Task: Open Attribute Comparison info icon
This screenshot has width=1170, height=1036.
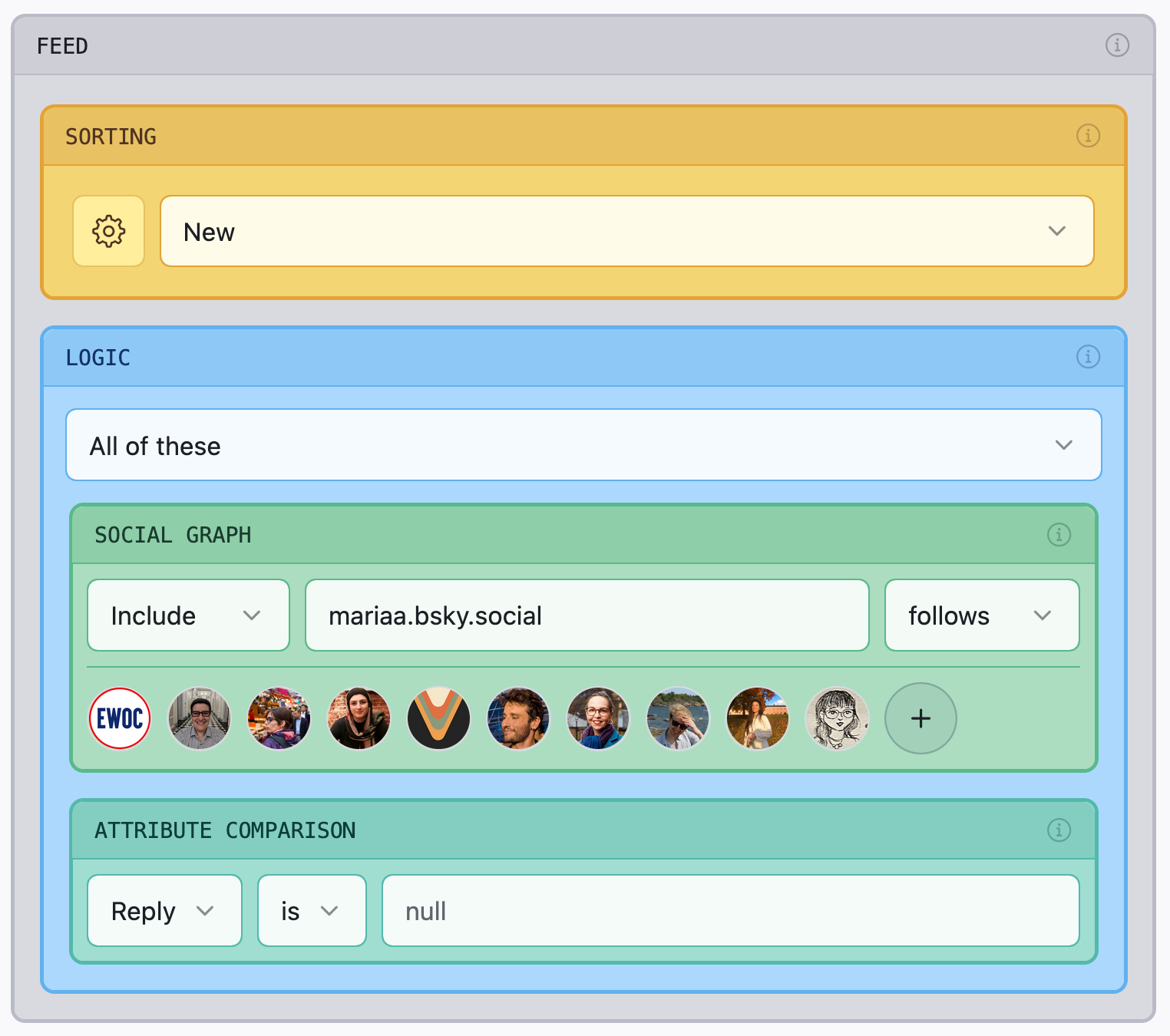Action: 1059,830
